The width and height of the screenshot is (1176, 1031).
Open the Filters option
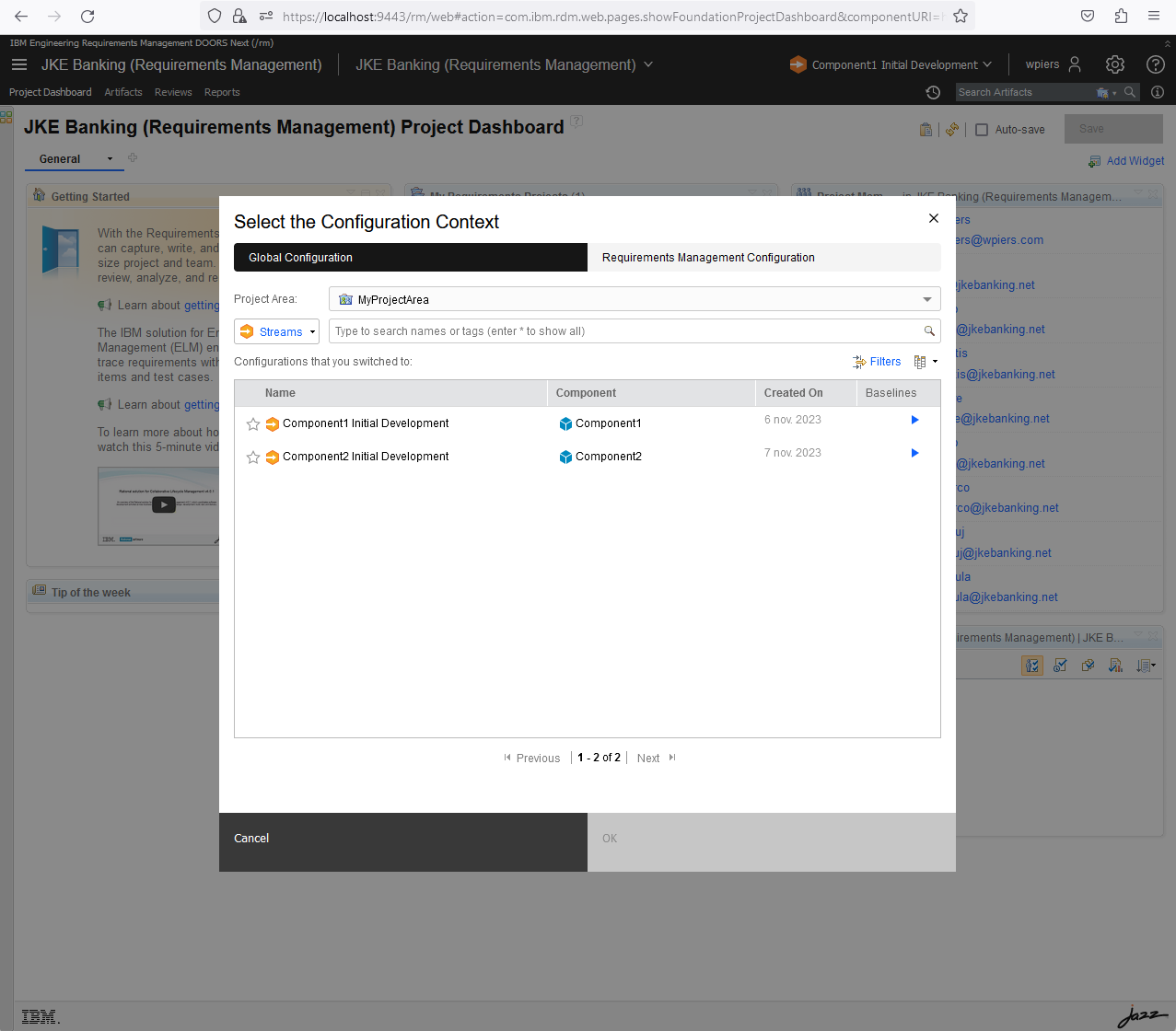pos(877,362)
